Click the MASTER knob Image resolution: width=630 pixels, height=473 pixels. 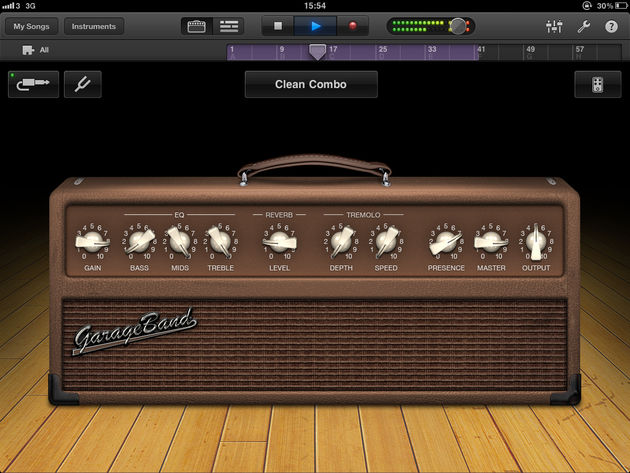pyautogui.click(x=491, y=242)
